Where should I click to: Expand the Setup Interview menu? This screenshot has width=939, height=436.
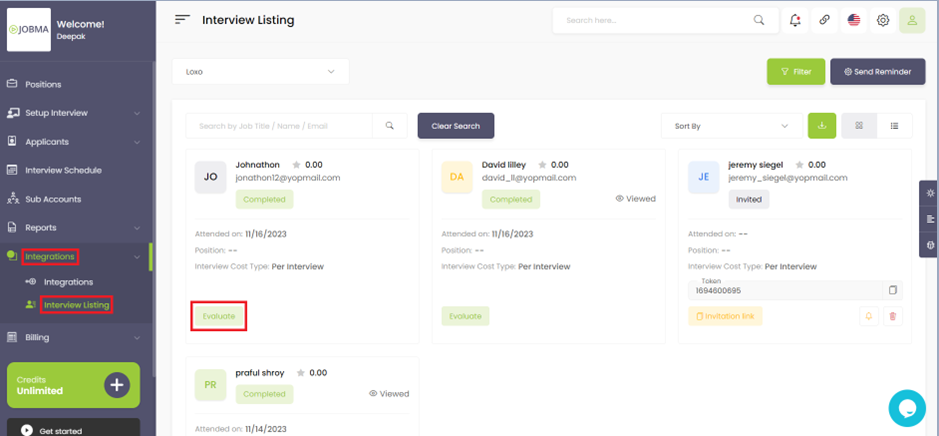[74, 113]
